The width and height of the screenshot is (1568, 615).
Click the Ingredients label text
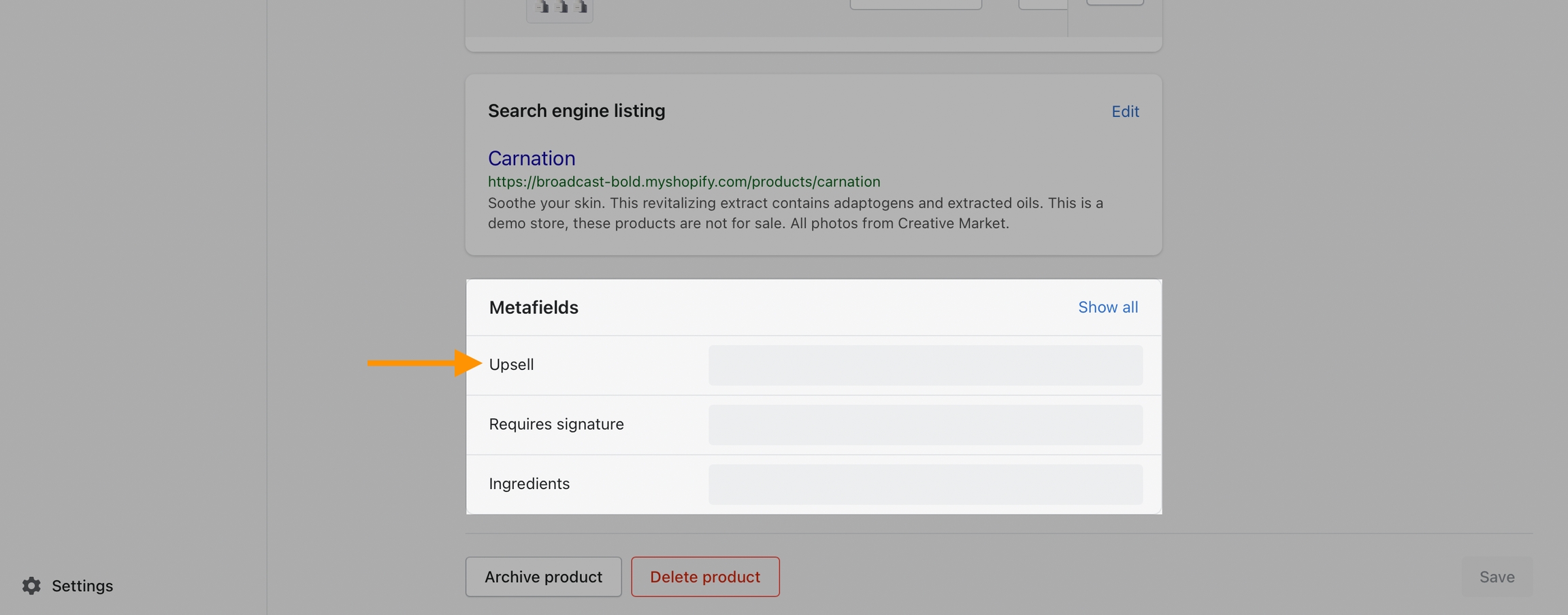tap(529, 484)
